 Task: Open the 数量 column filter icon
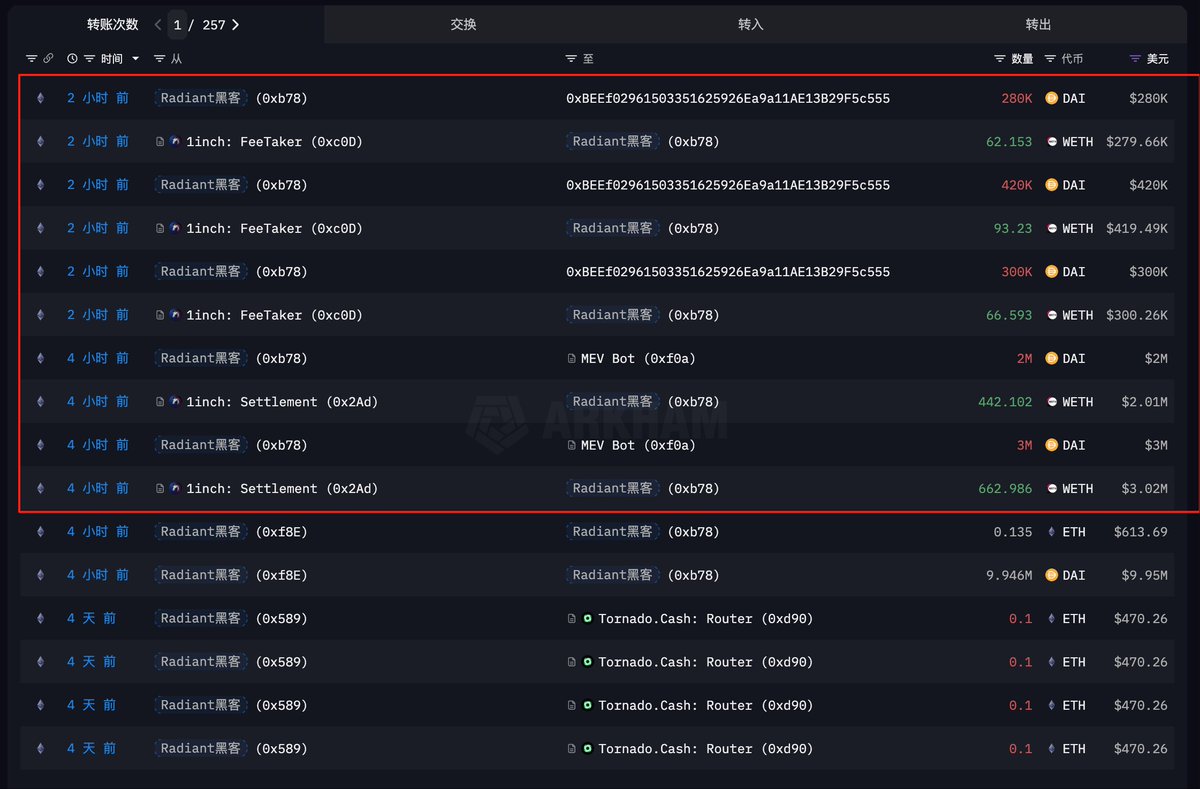pyautogui.click(x=1000, y=59)
